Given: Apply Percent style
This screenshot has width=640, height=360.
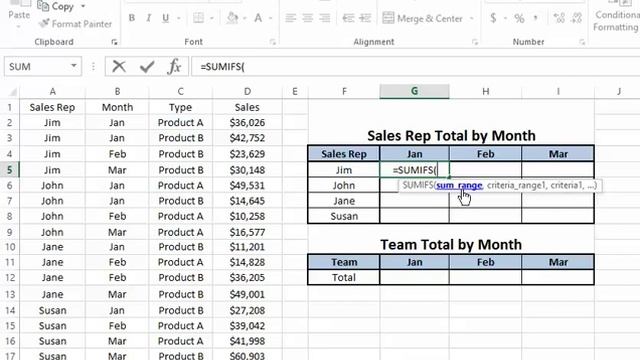Looking at the screenshot, I should pyautogui.click(x=519, y=18).
